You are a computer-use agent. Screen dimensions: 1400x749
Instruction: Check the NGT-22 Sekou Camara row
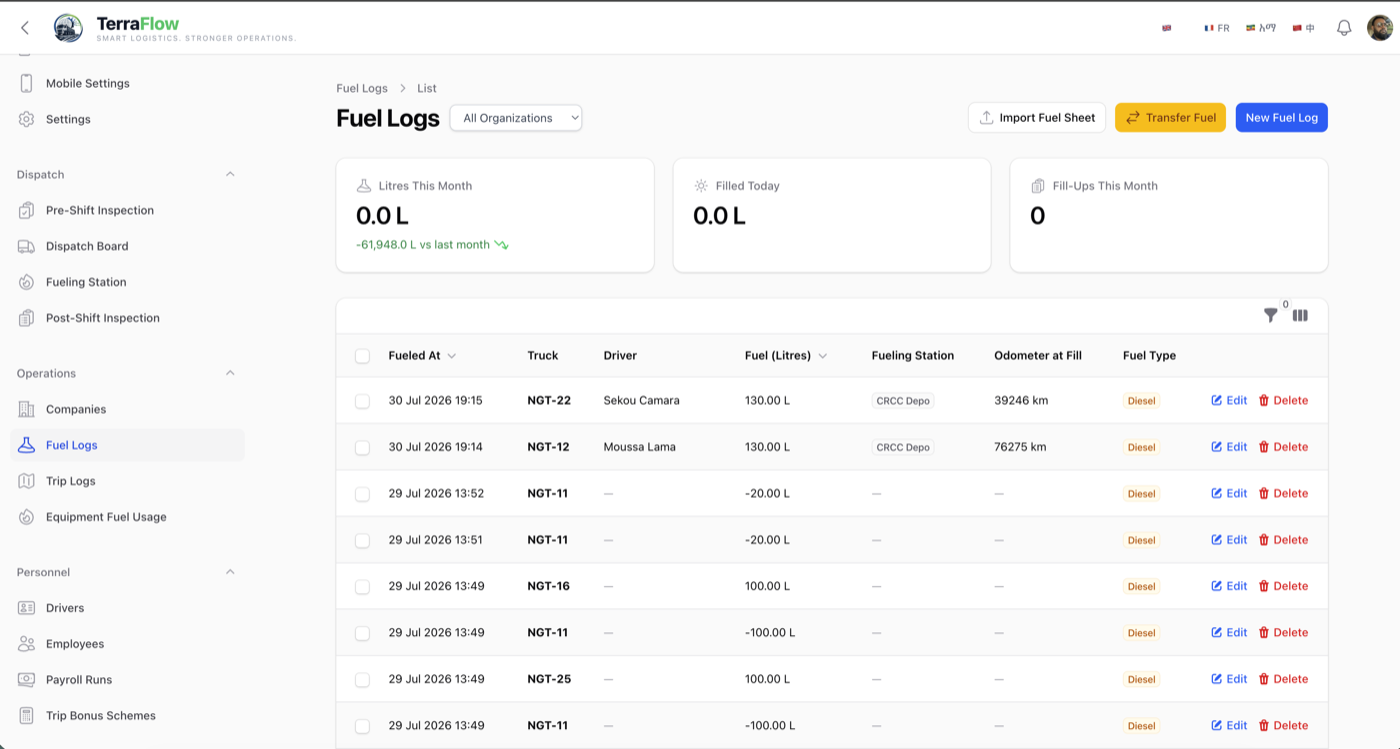[x=362, y=401]
